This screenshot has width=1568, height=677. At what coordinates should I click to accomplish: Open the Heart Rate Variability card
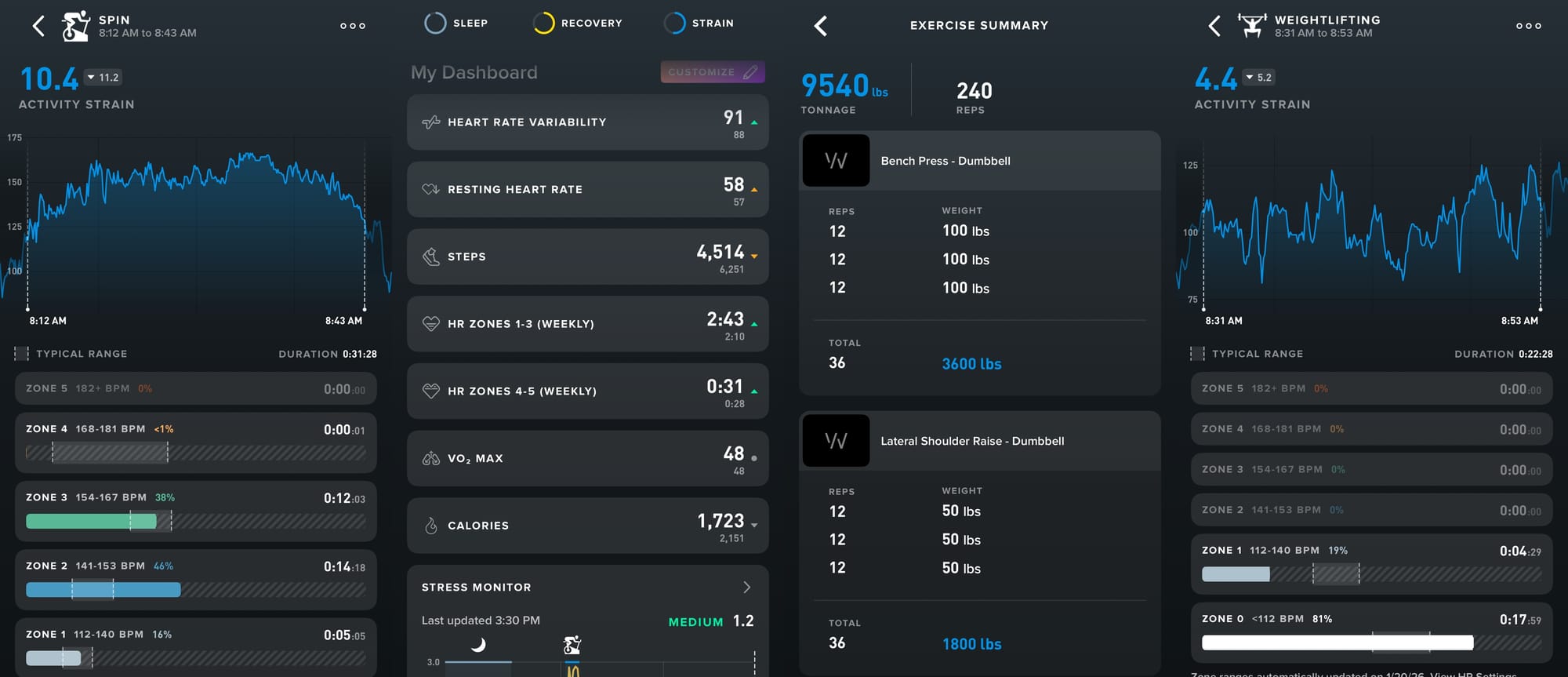click(x=587, y=122)
